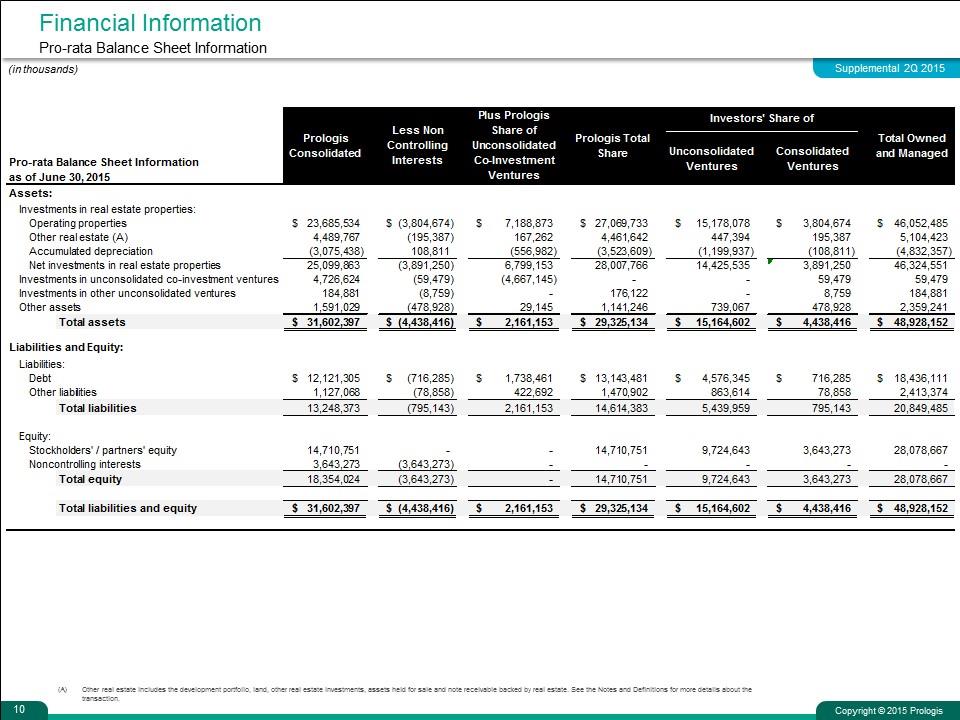Click the 'Other real estate (A)' row label

point(78,238)
